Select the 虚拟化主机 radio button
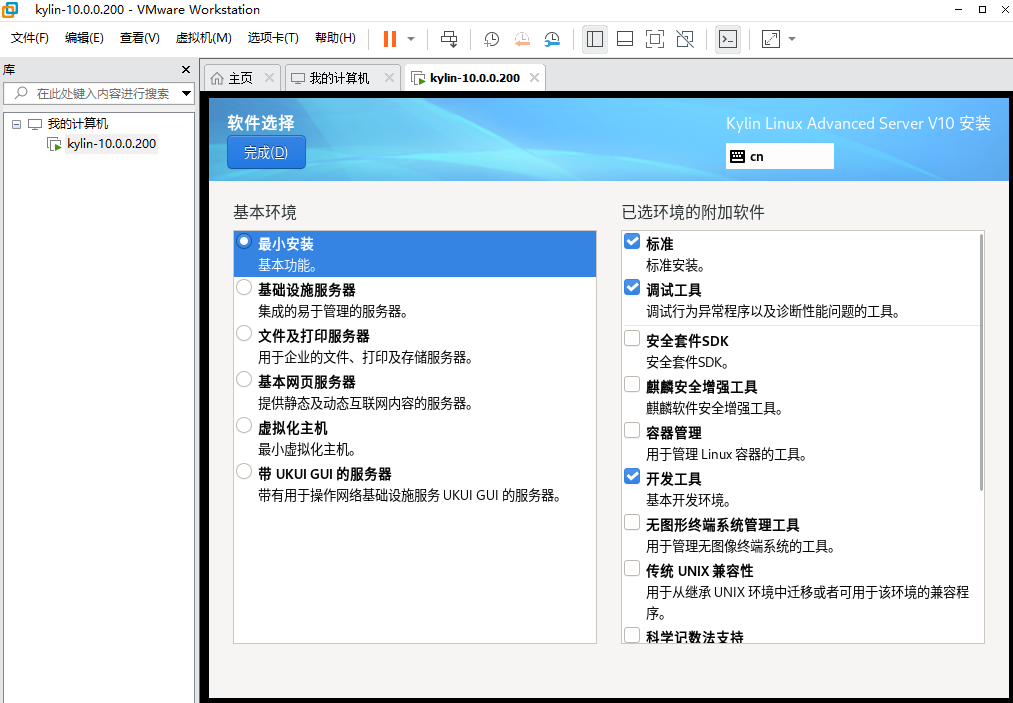The width and height of the screenshot is (1013, 703). tap(244, 425)
